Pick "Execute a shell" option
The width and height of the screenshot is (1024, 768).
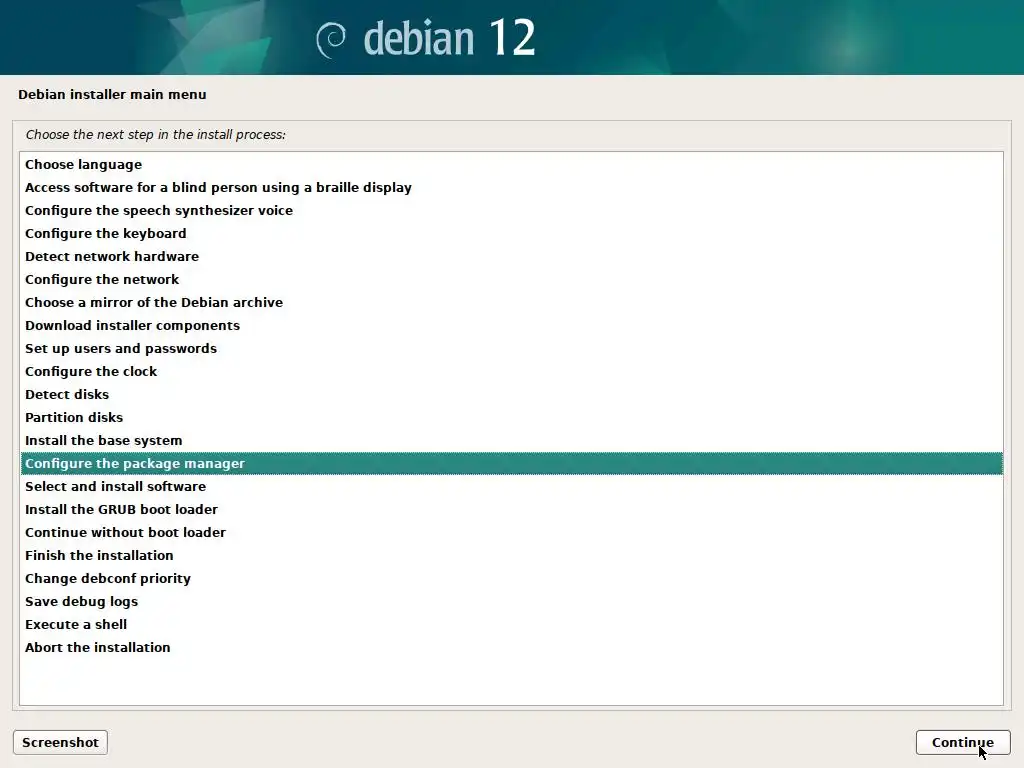click(511, 624)
